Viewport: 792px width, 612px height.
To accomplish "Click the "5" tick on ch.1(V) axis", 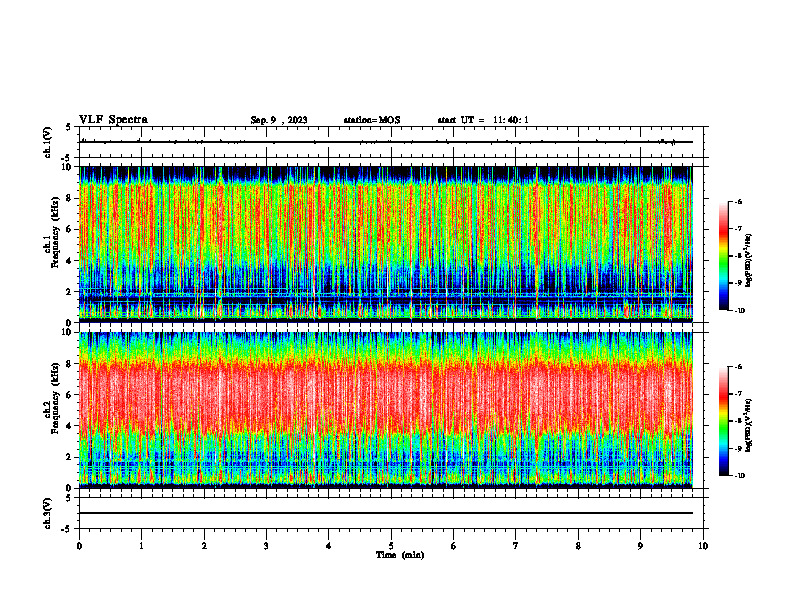I will 69,127.
